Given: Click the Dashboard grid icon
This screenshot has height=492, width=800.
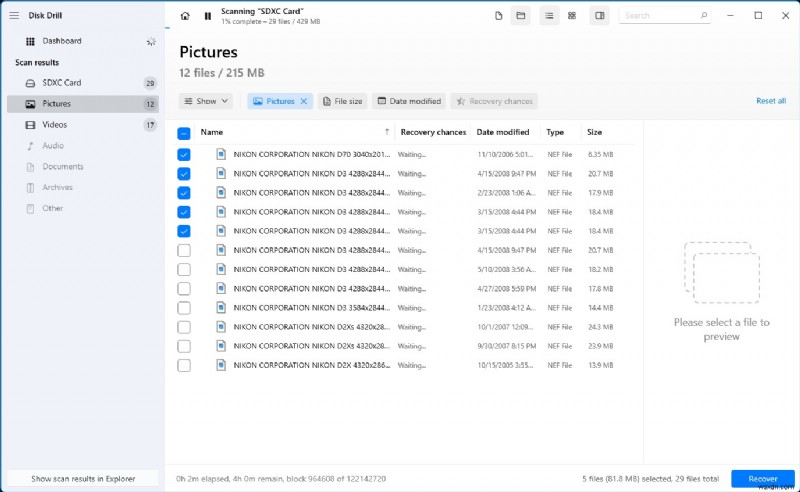Looking at the screenshot, I should (30, 41).
